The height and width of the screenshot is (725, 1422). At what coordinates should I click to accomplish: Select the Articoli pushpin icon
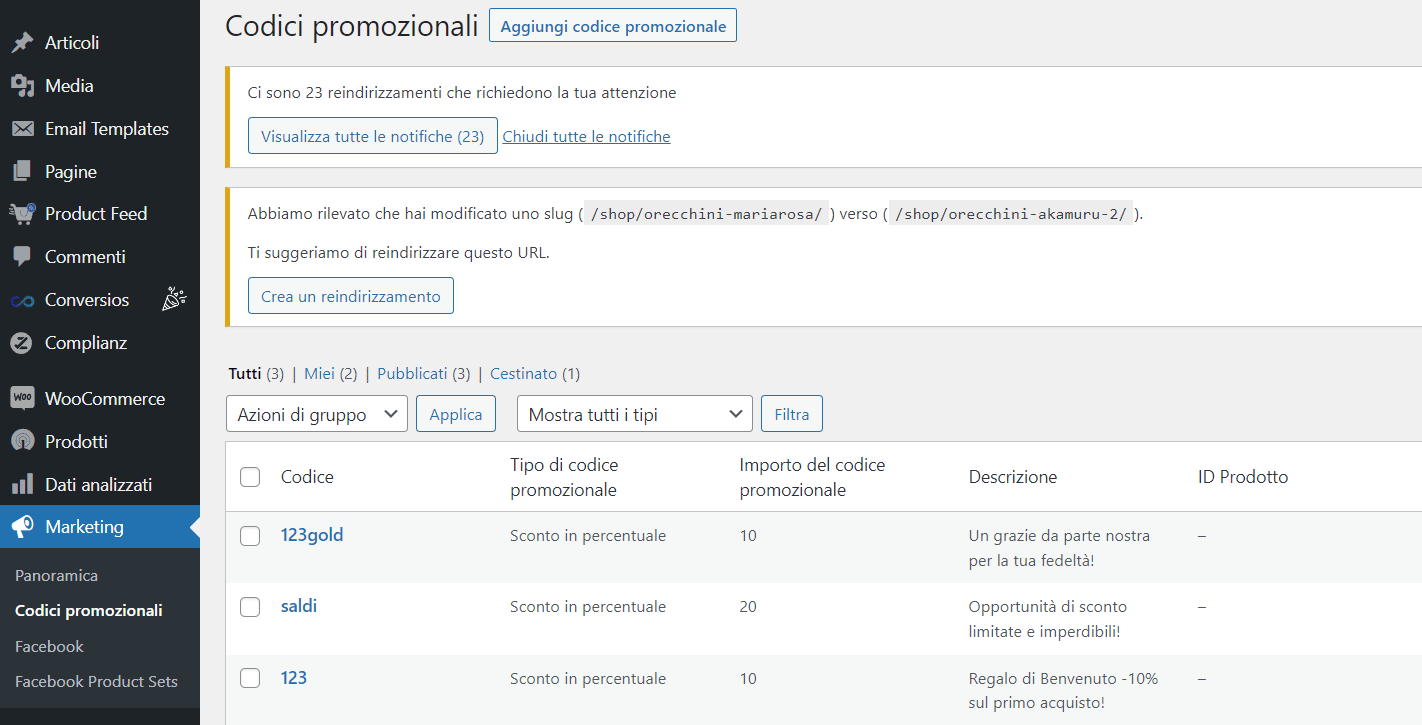[x=22, y=42]
